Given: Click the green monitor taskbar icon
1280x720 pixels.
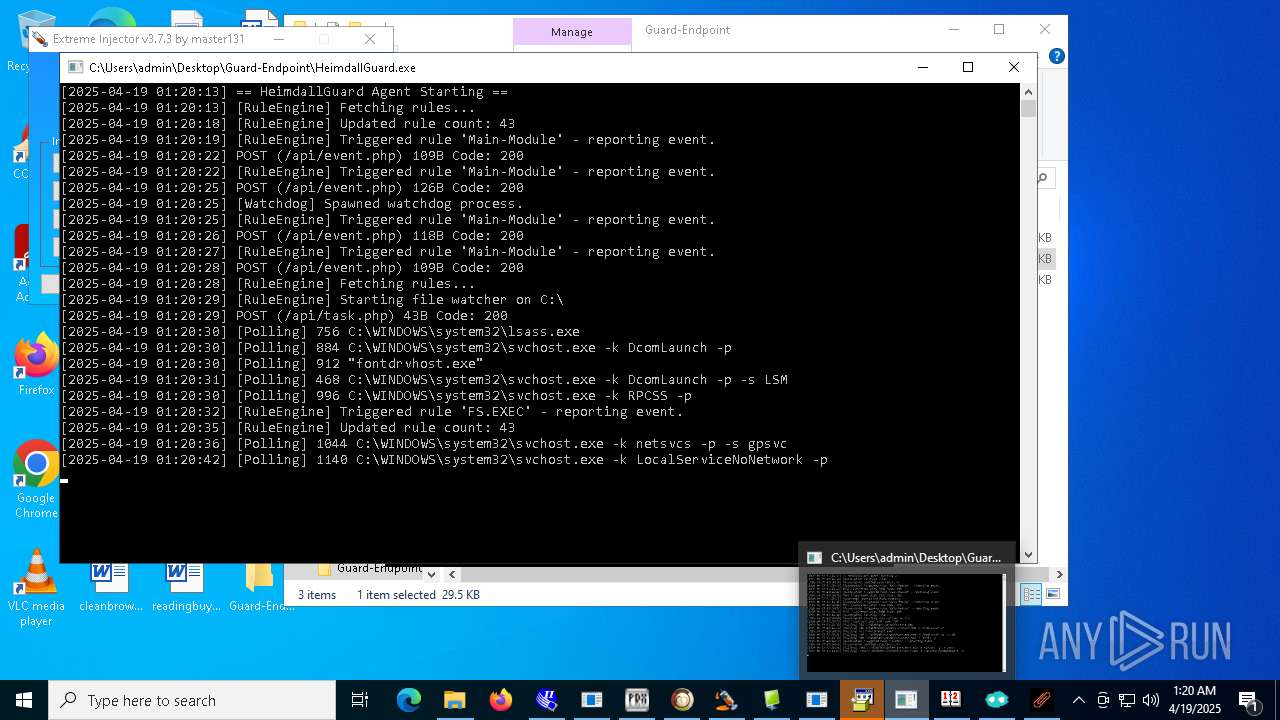Looking at the screenshot, I should (x=772, y=700).
